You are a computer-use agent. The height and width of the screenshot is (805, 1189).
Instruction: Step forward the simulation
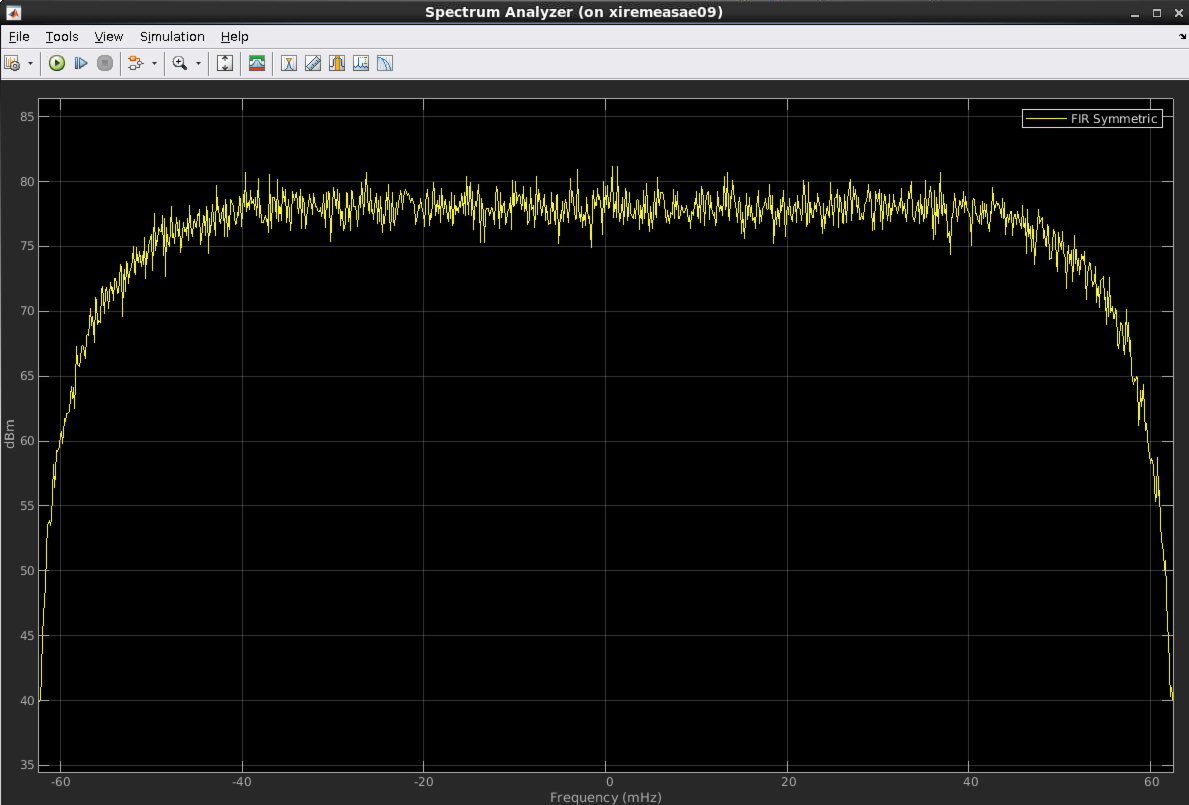81,63
